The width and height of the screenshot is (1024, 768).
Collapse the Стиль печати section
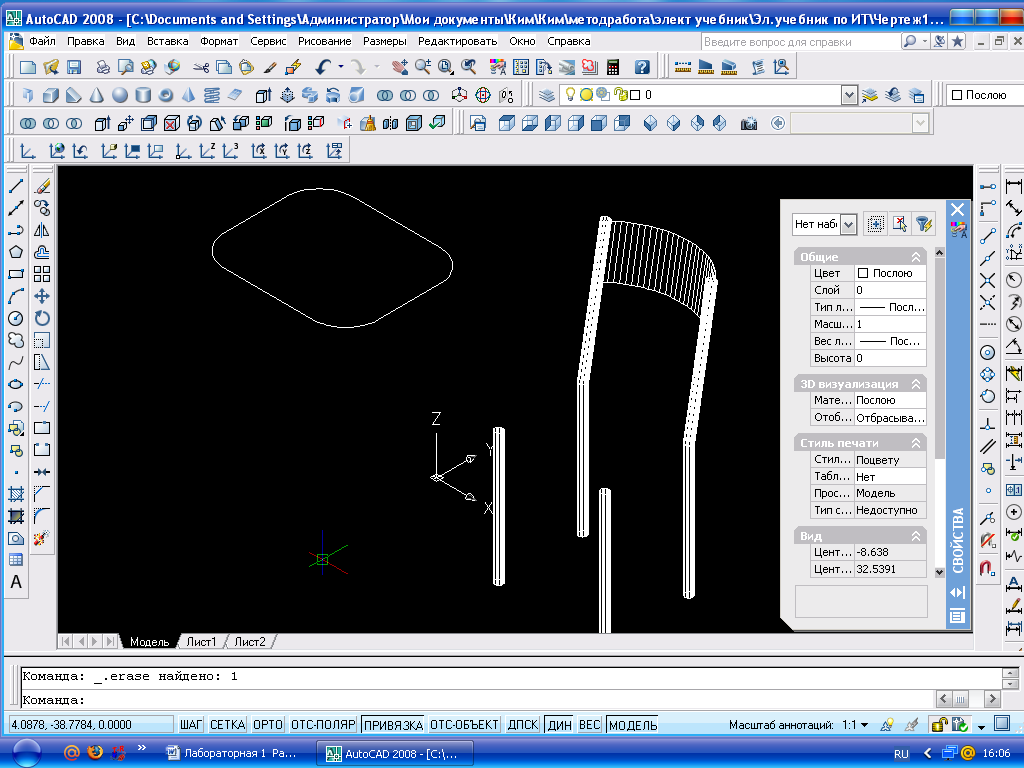pos(916,443)
